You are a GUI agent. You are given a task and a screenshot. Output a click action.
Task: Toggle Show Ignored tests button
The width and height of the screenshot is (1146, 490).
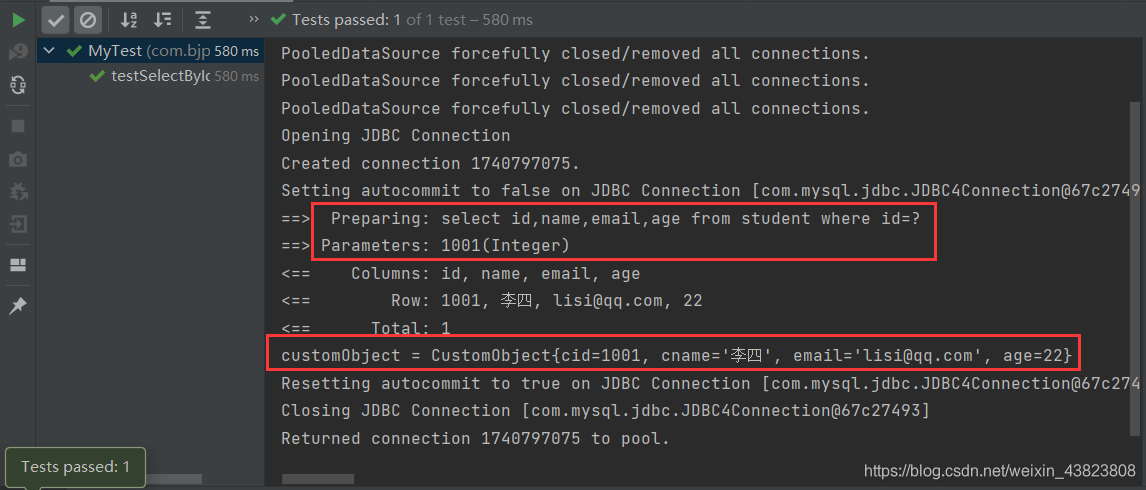pyautogui.click(x=88, y=19)
